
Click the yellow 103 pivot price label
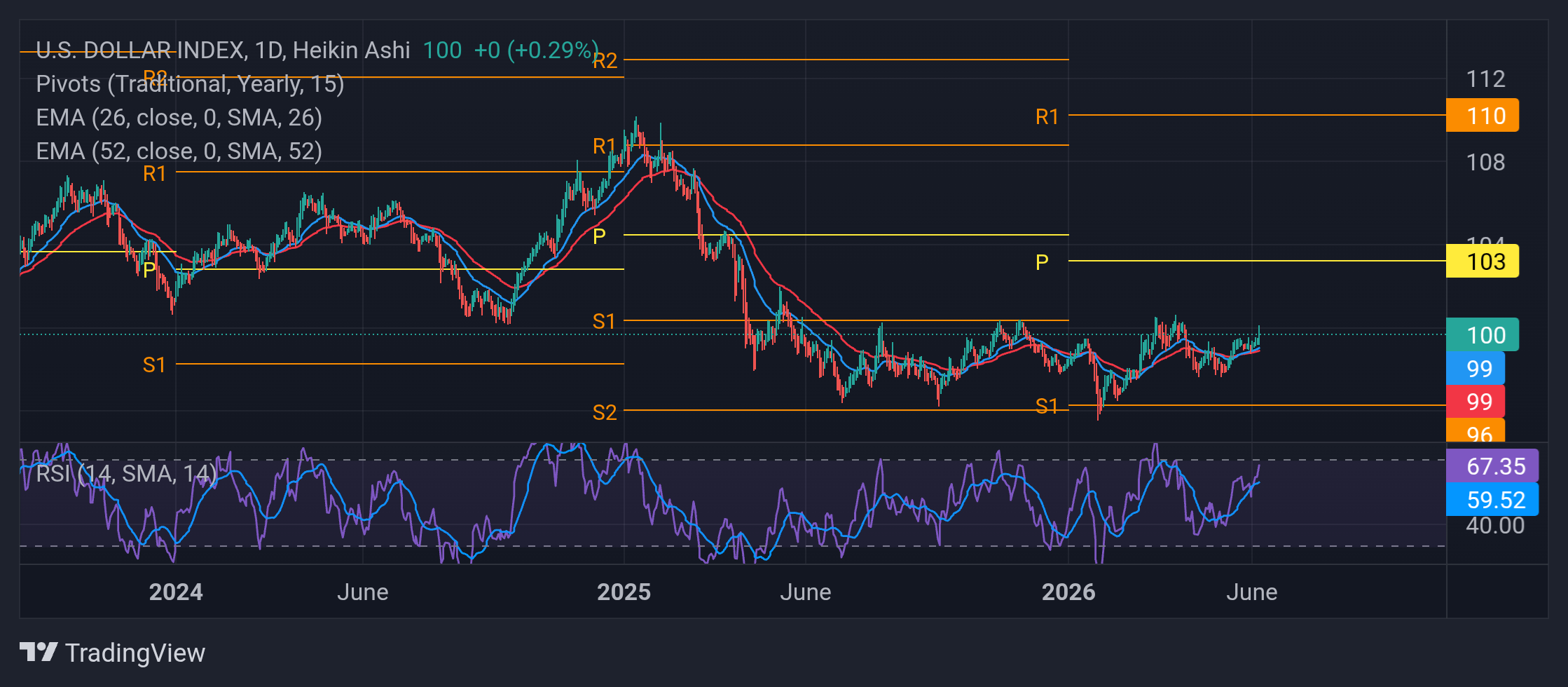(x=1483, y=261)
